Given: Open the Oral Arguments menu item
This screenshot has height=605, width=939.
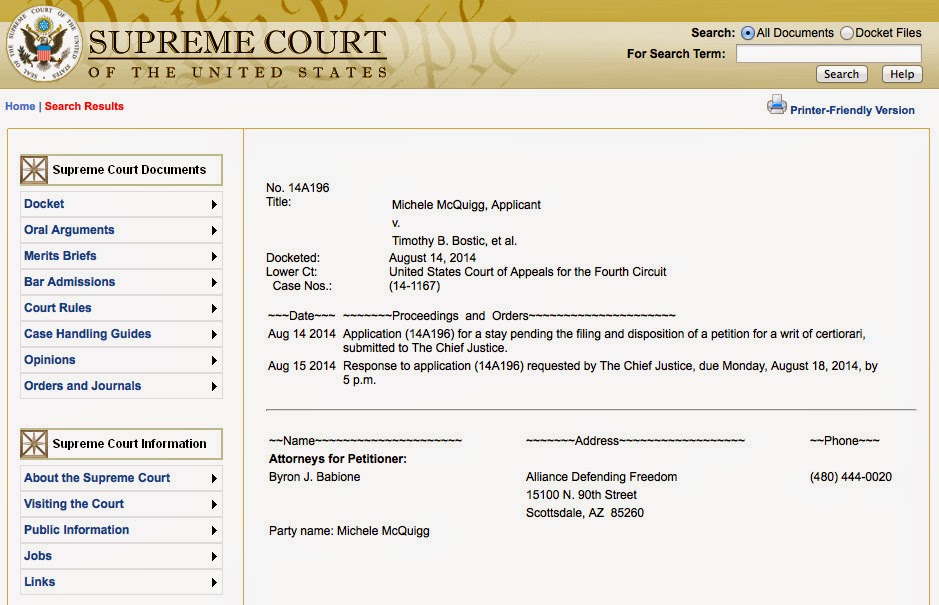Looking at the screenshot, I should pos(121,230).
